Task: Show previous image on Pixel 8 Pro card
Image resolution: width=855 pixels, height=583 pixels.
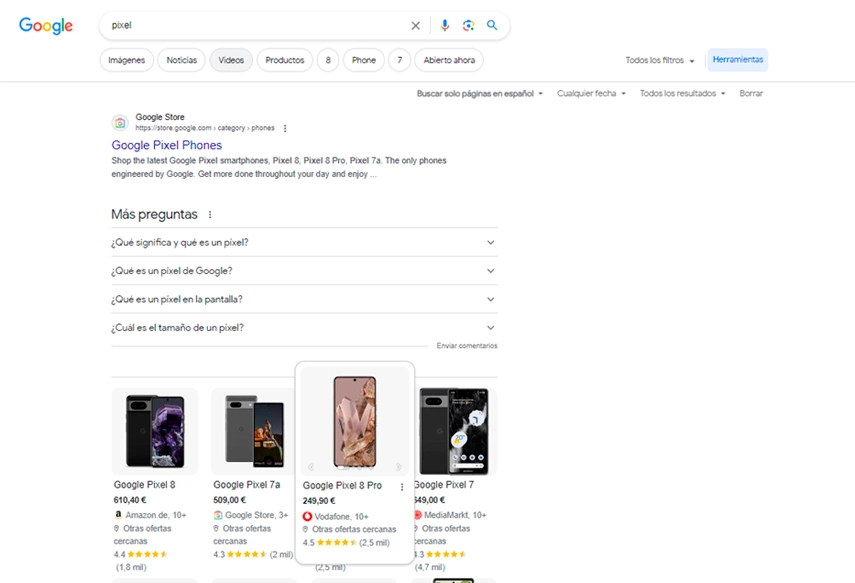Action: pyautogui.click(x=311, y=467)
